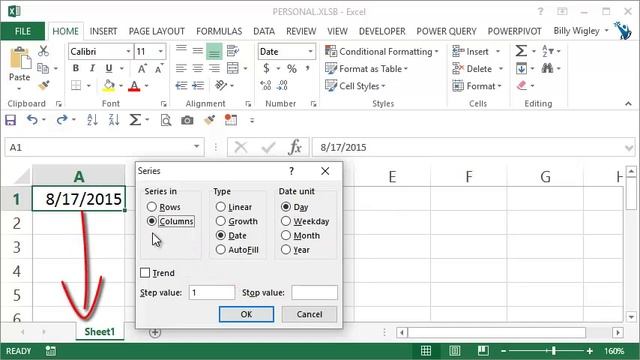Apply Underline formatting
640x360 pixels.
(x=109, y=69)
